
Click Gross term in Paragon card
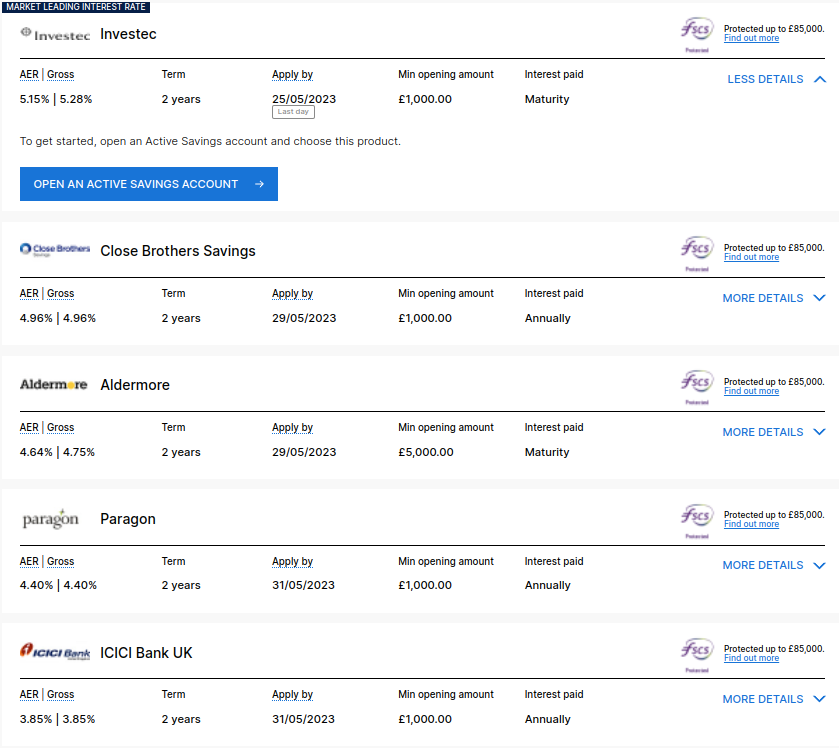coord(60,561)
